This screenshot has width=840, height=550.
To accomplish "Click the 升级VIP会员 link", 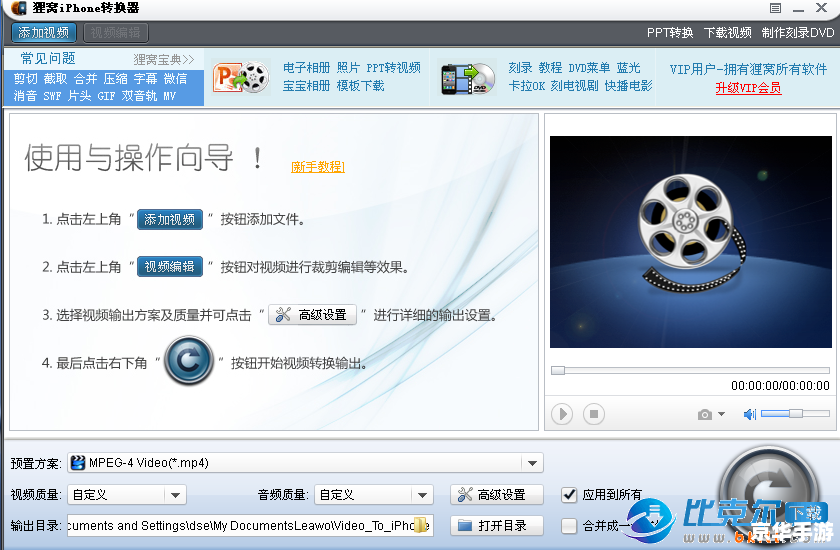I will 748,88.
